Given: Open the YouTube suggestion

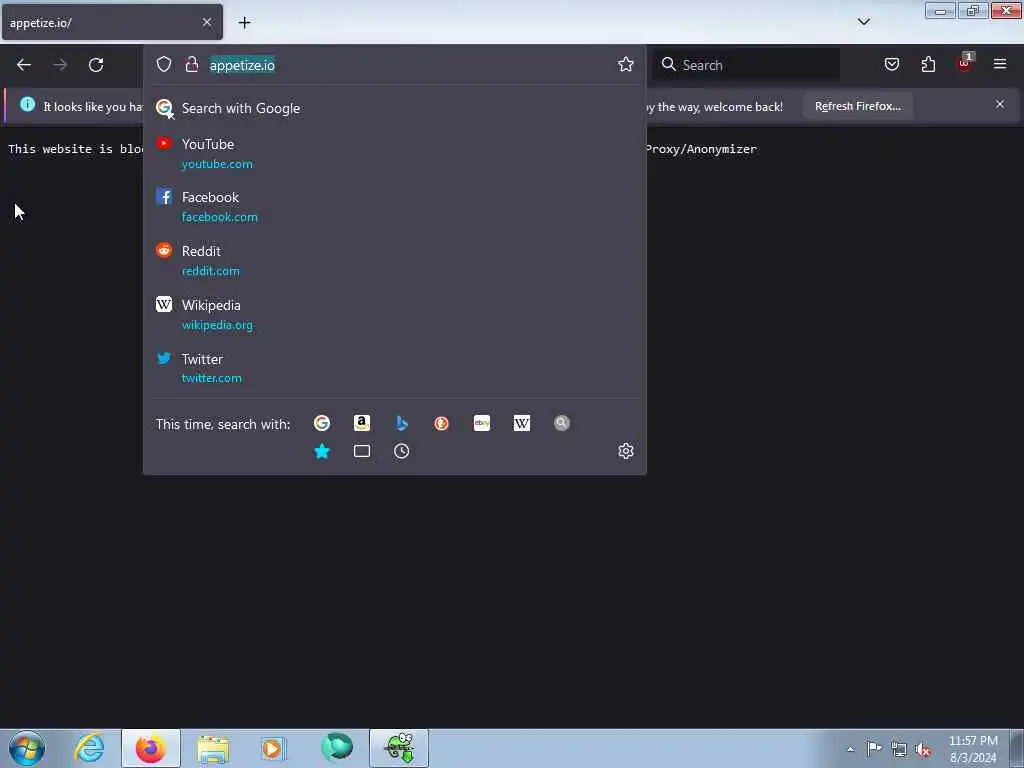Looking at the screenshot, I should coord(394,153).
